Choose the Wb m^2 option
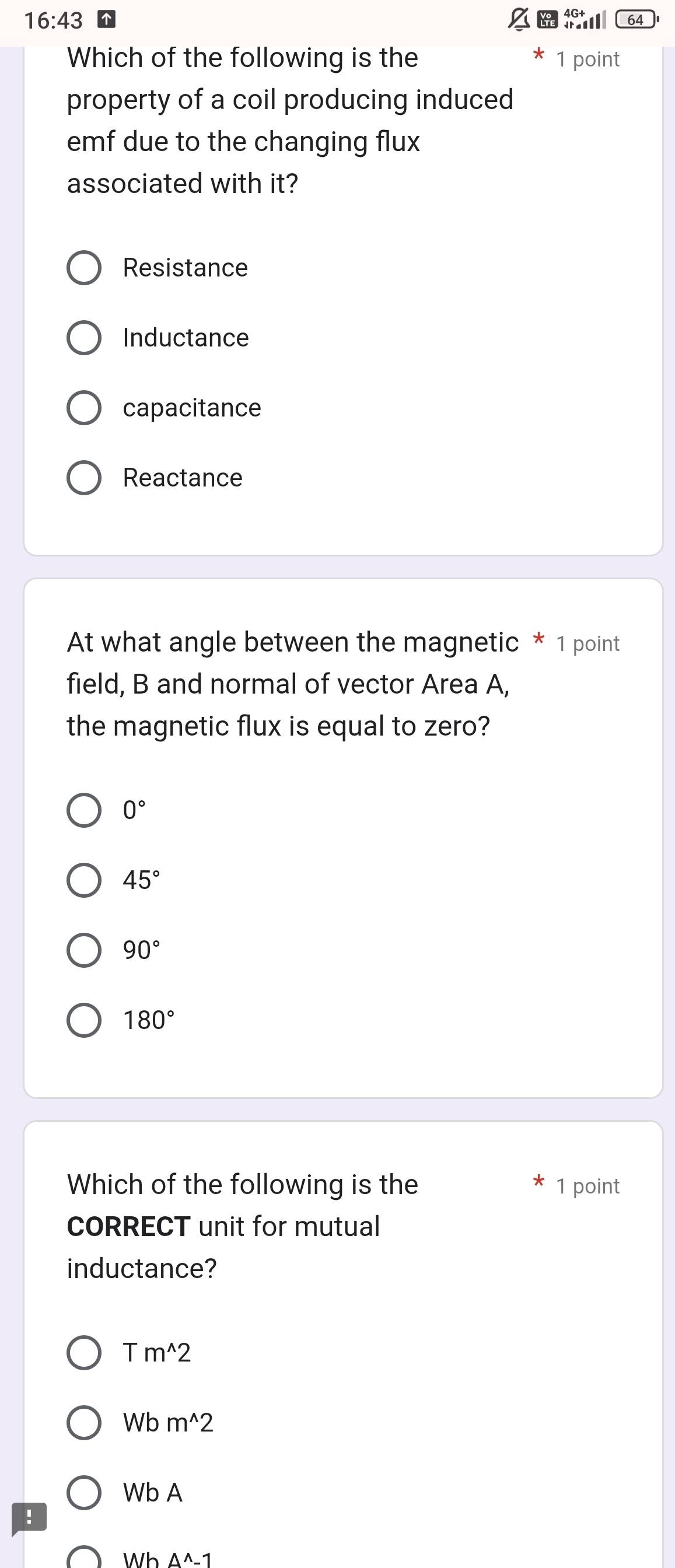Image resolution: width=675 pixels, height=1568 pixels. [x=84, y=1423]
